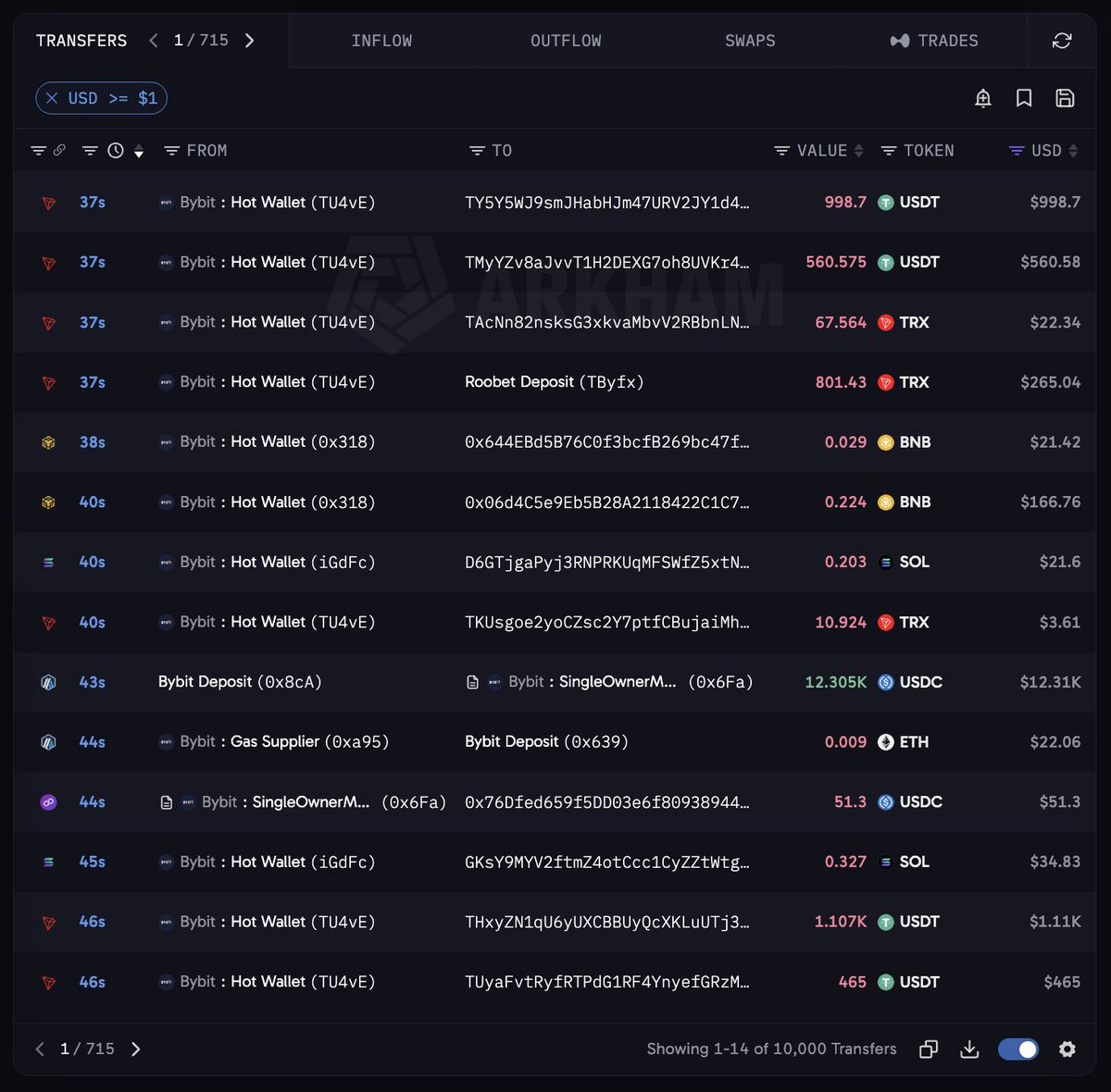Copy transfers using the bottom copy icon

click(929, 1049)
